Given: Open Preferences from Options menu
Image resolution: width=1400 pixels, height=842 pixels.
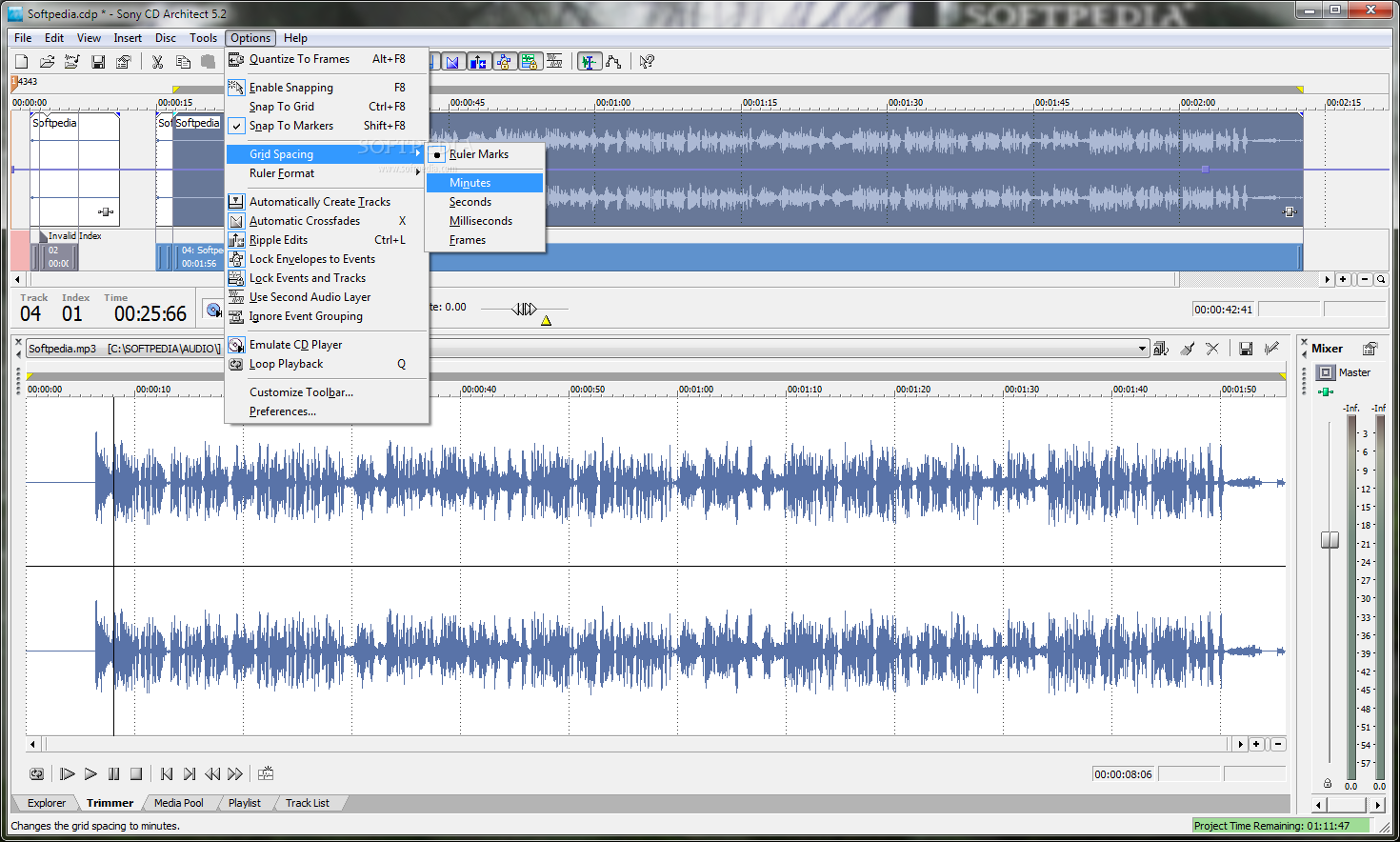Looking at the screenshot, I should tap(327, 411).
